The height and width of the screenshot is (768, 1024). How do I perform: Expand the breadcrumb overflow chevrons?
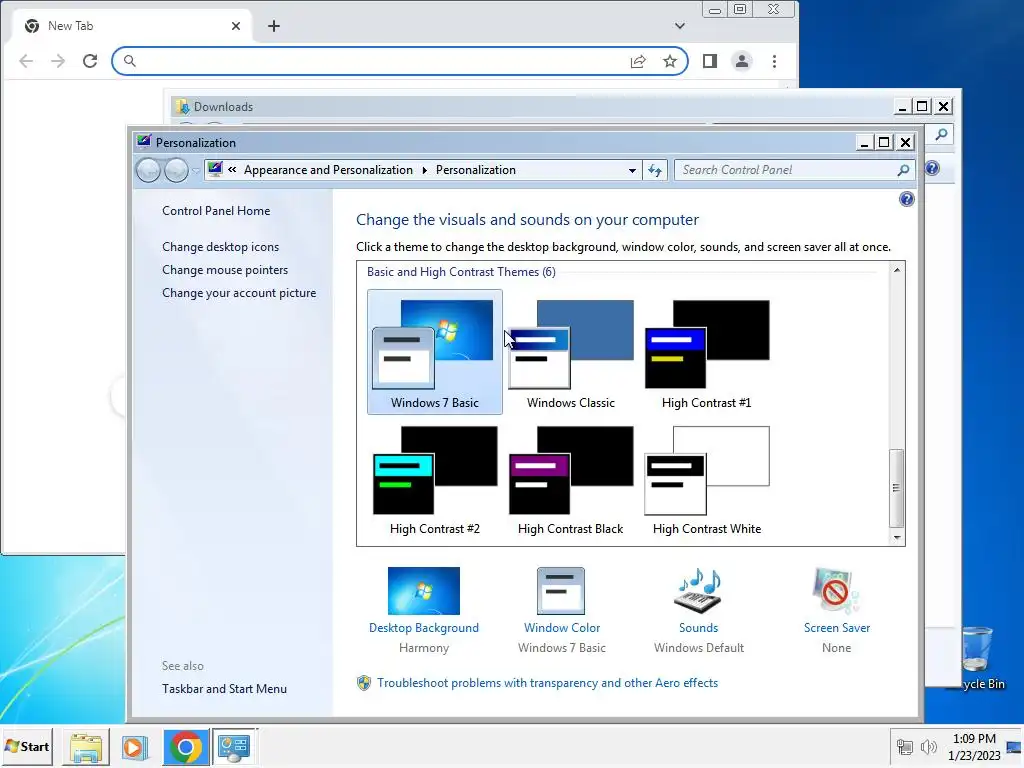tap(232, 170)
